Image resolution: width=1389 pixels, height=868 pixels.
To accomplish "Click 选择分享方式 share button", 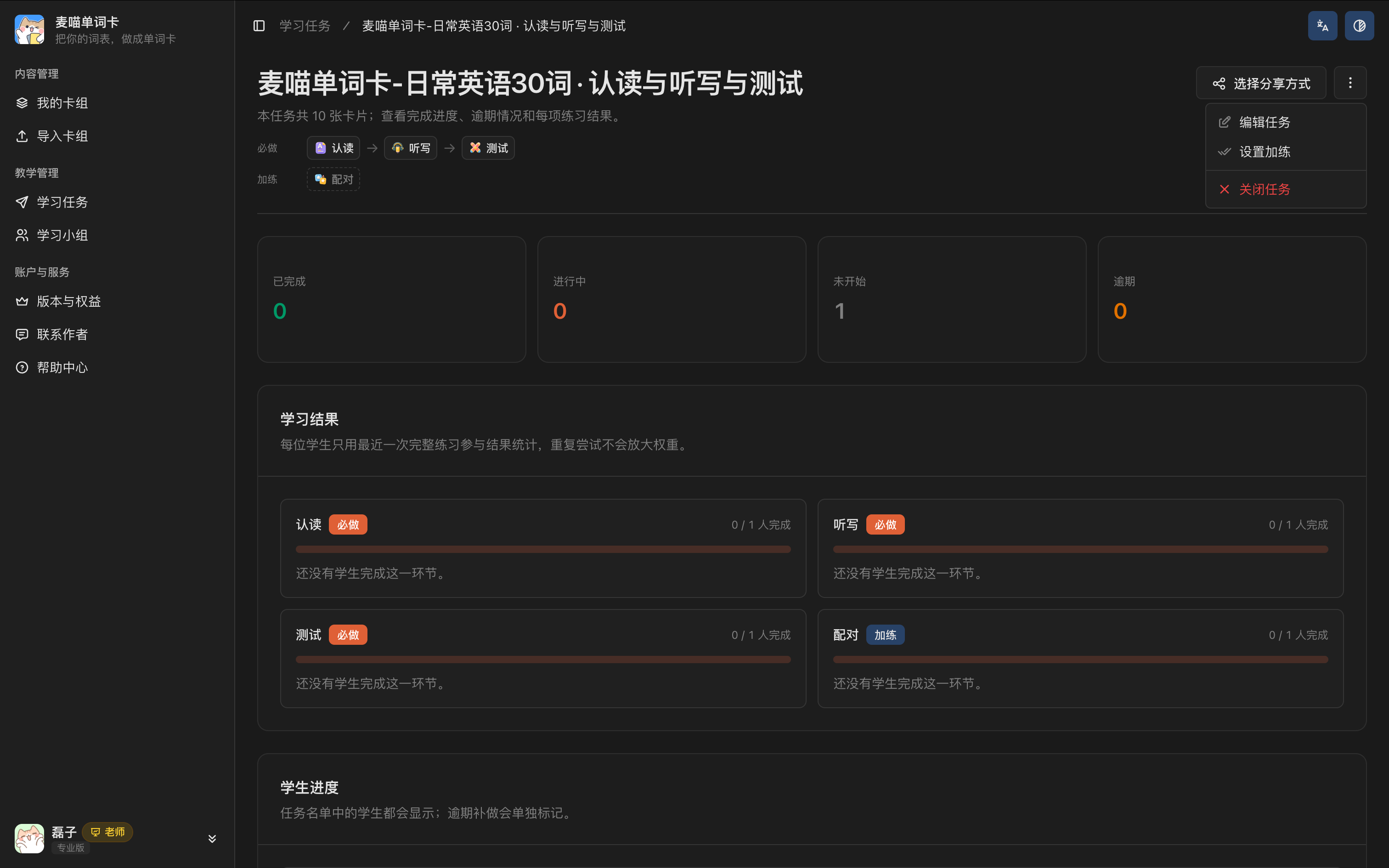I will [1261, 83].
